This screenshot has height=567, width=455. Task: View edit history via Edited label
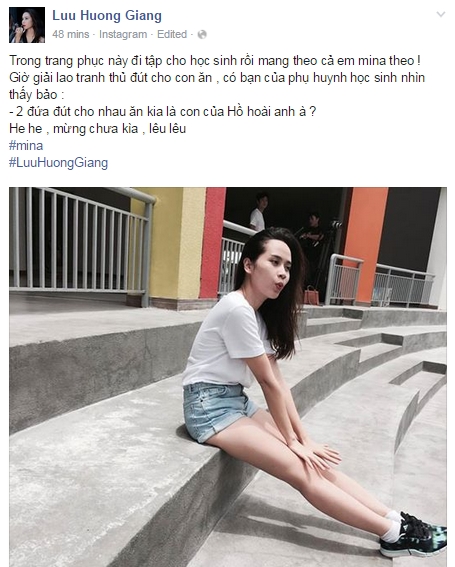172,34
